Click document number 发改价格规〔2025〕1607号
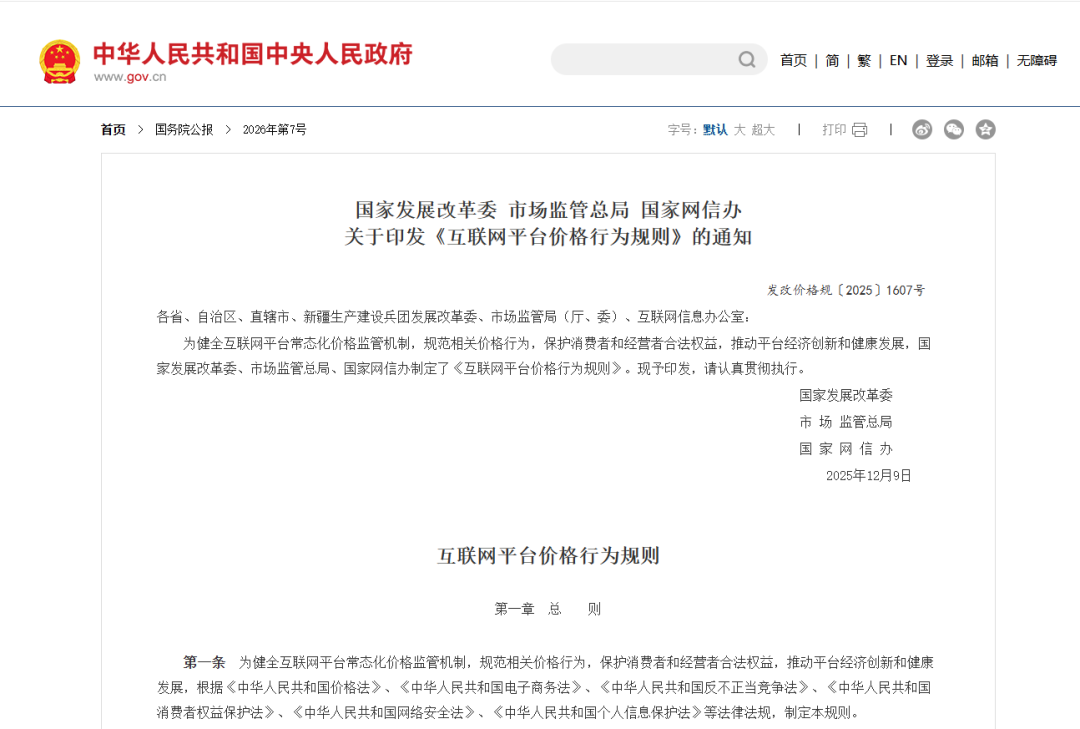This screenshot has height=729, width=1080. click(846, 290)
